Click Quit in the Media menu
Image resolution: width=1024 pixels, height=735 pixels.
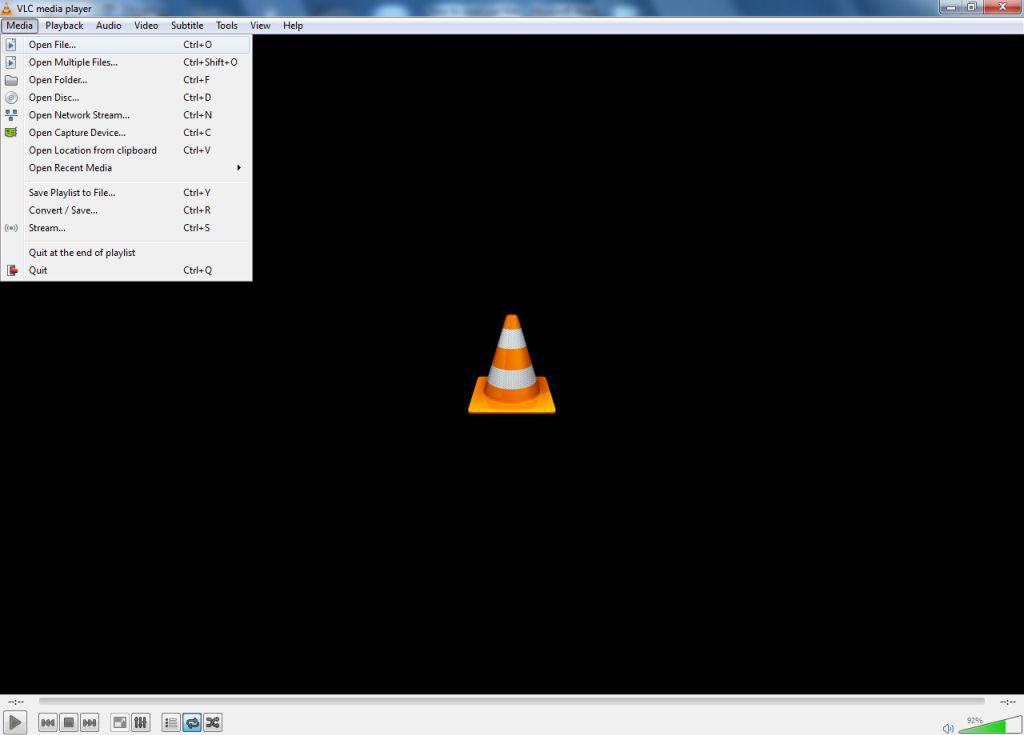[38, 270]
